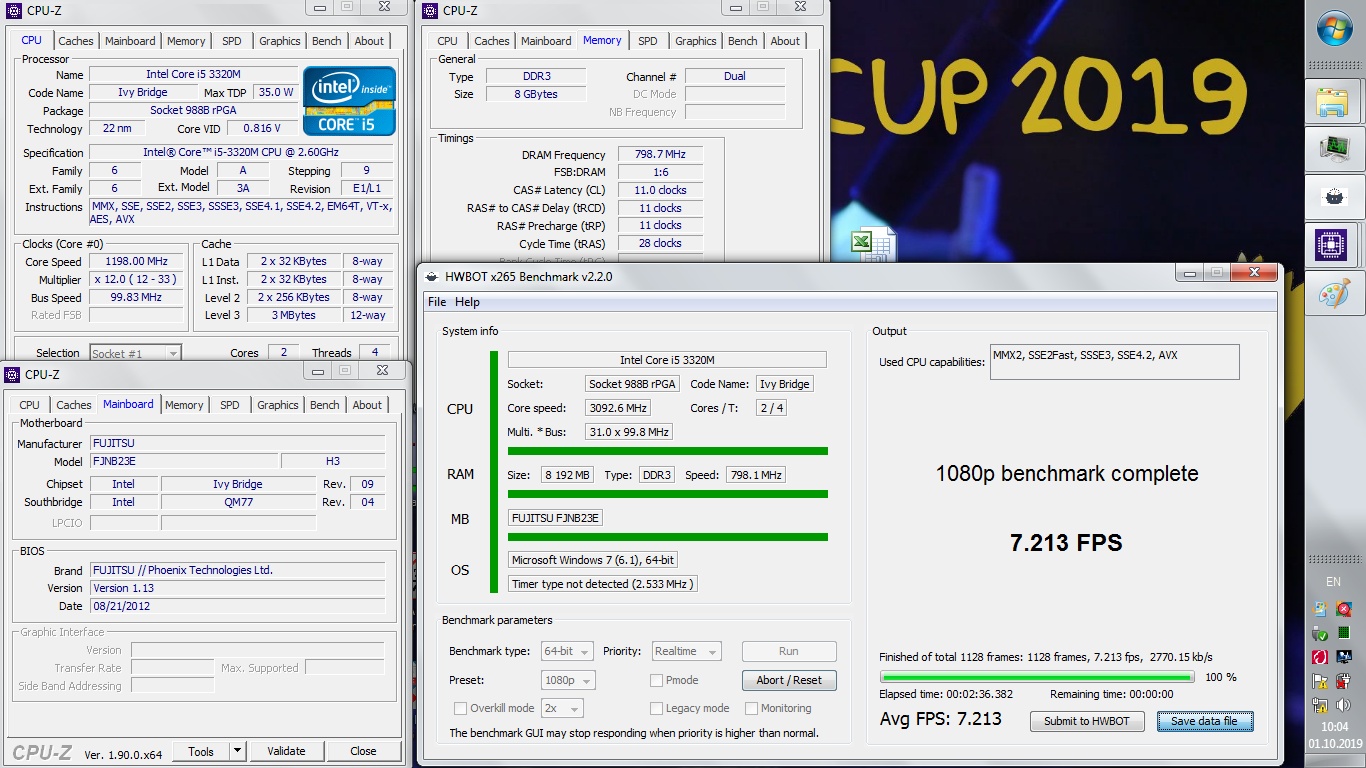Switch to Graphics tab in top-left CPU-Z window
The height and width of the screenshot is (768, 1366).
pos(280,41)
